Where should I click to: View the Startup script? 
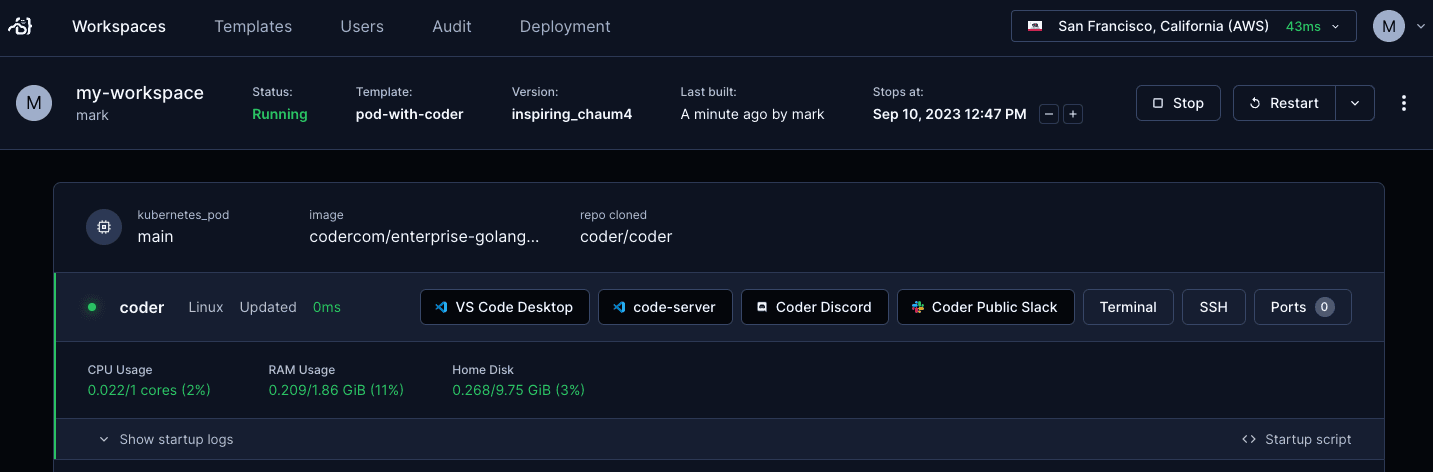(1297, 439)
